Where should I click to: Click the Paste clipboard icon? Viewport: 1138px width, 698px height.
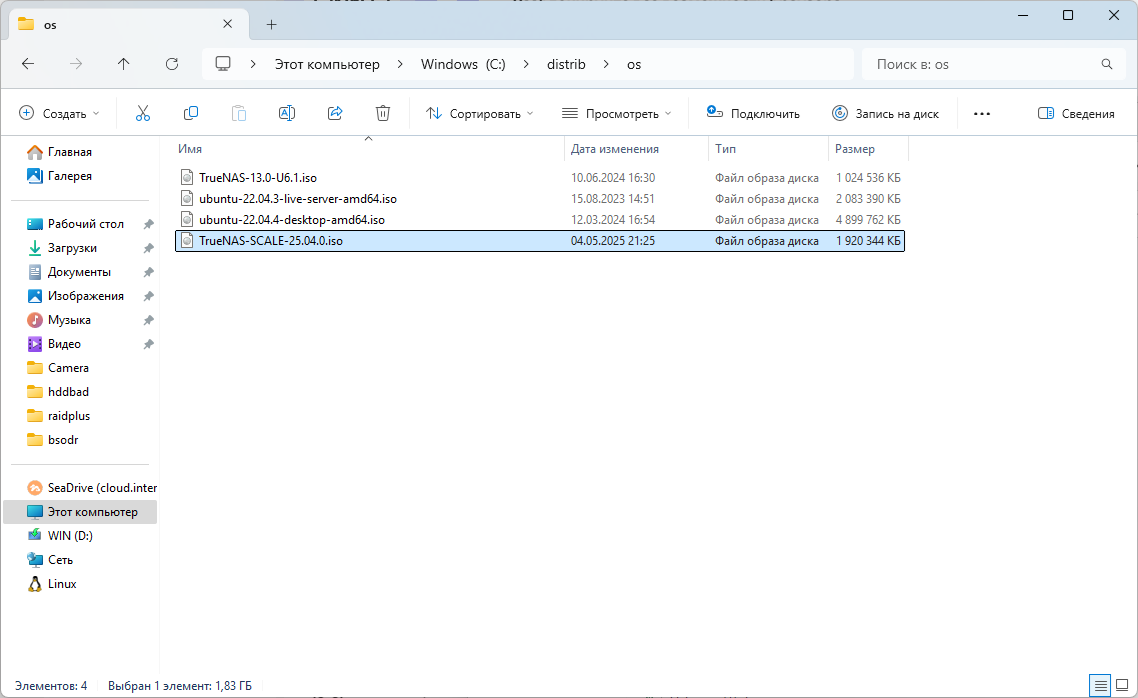pos(239,113)
